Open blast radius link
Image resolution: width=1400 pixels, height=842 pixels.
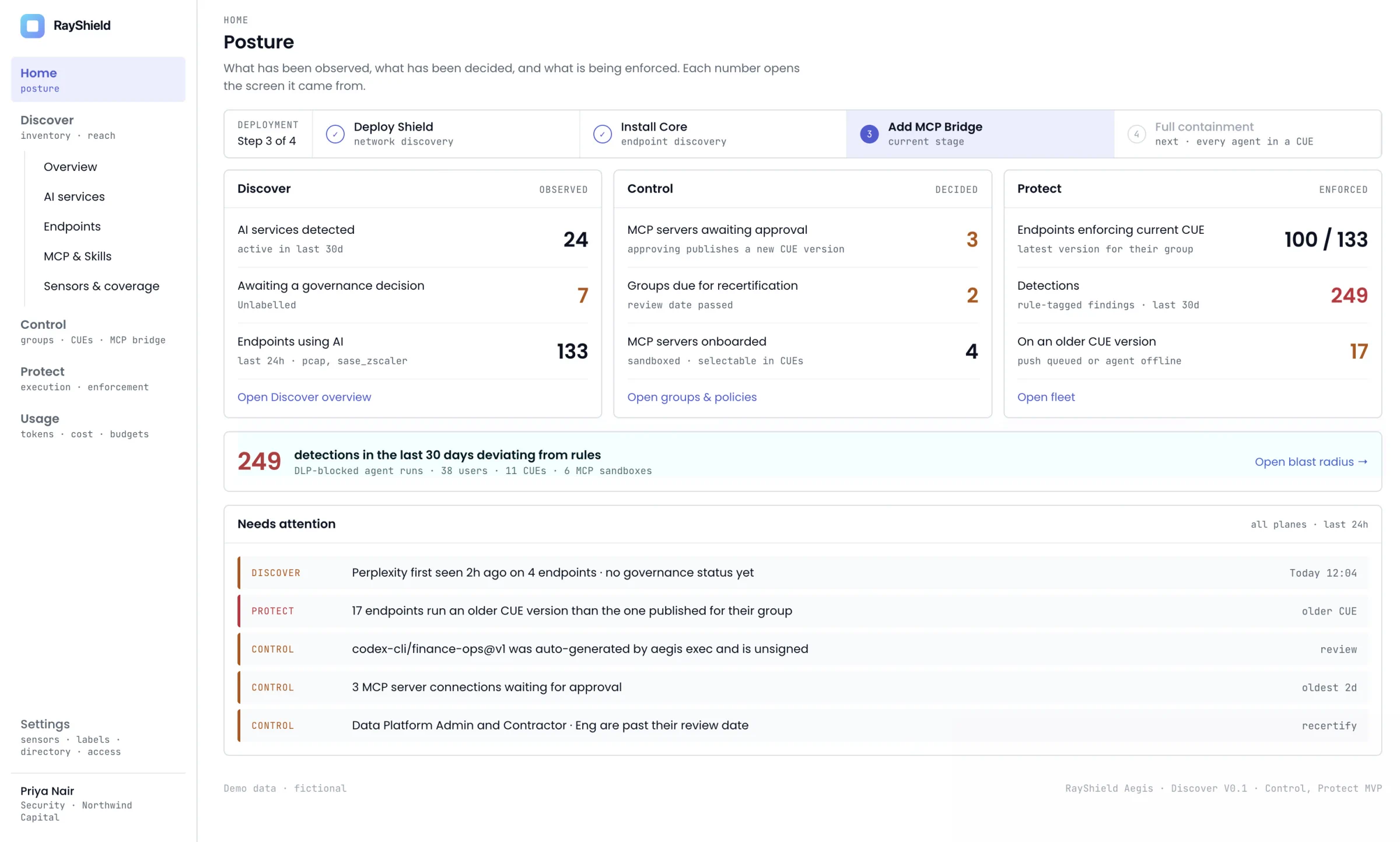[x=1311, y=462]
